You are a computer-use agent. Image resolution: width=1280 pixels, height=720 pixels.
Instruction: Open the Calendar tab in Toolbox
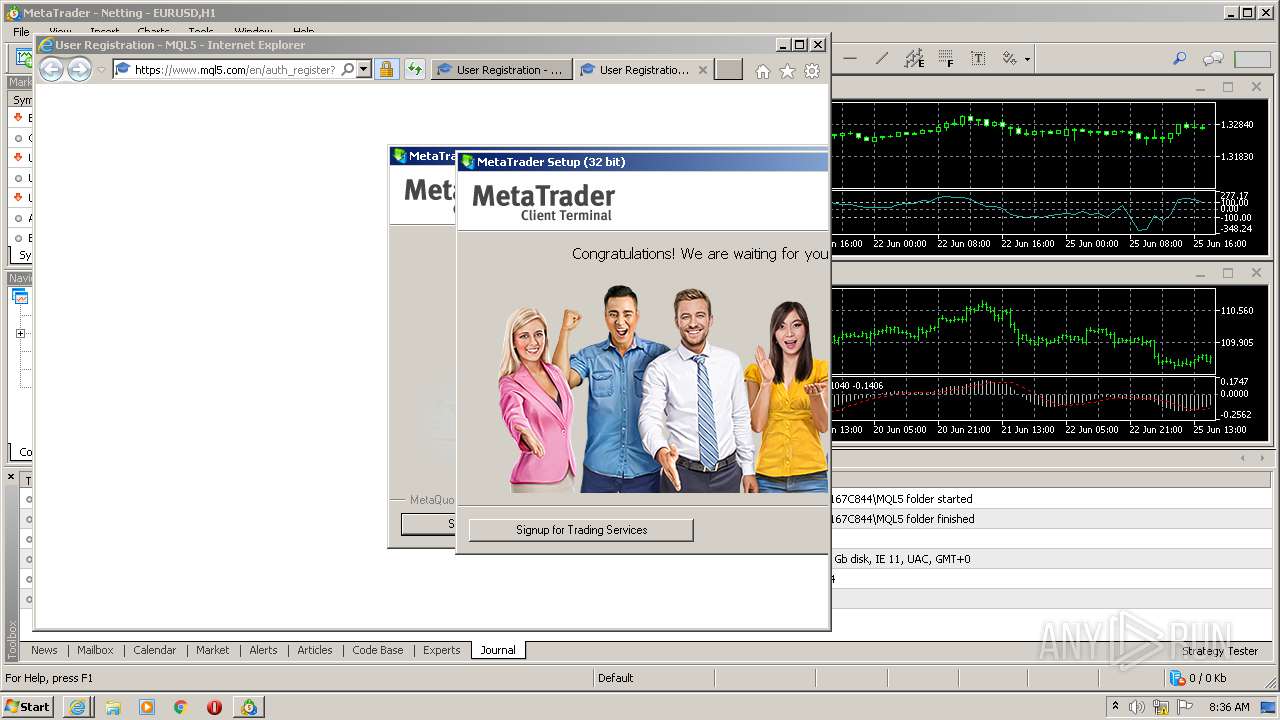point(155,650)
